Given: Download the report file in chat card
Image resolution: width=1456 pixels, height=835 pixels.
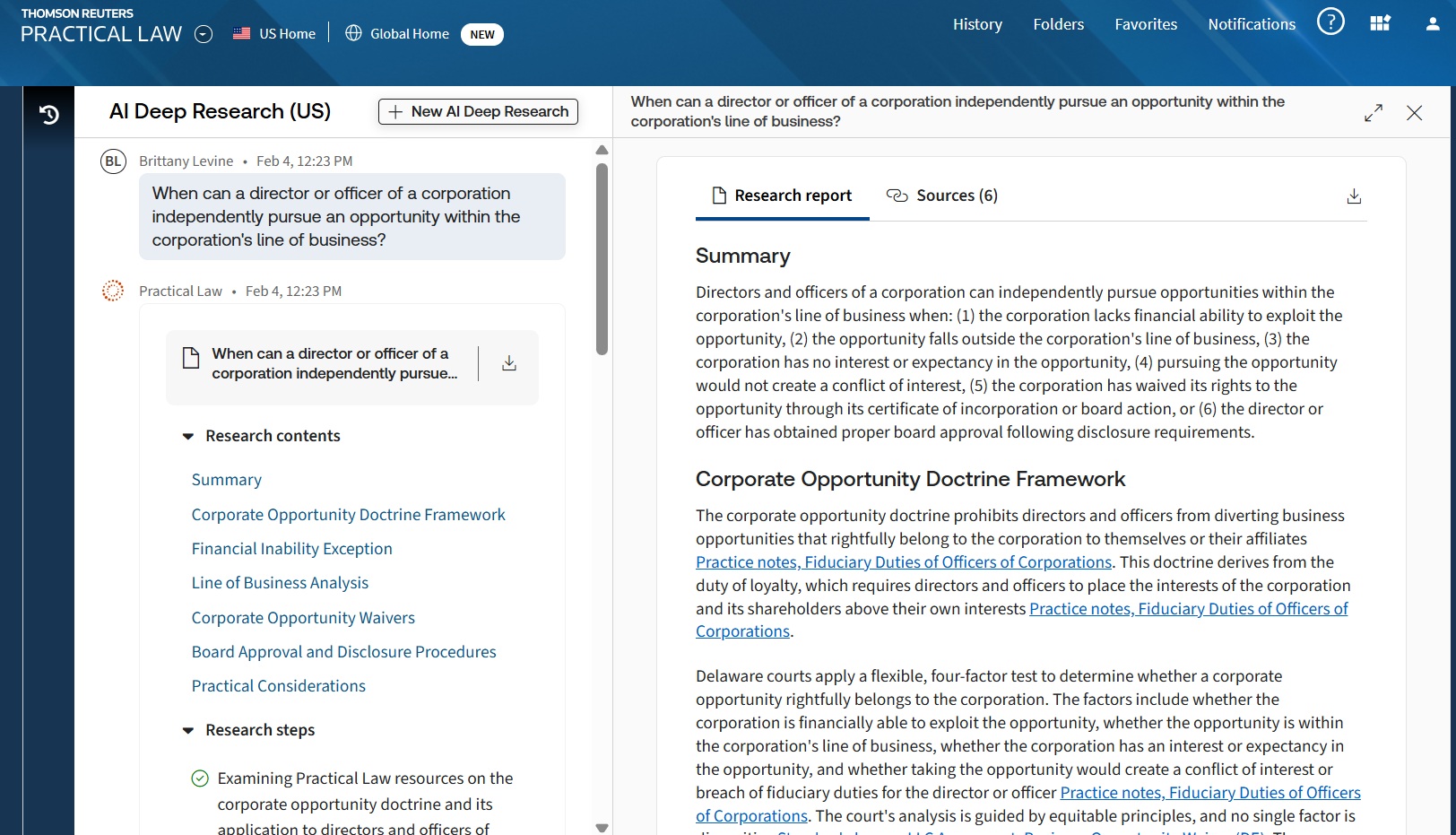Looking at the screenshot, I should [508, 363].
